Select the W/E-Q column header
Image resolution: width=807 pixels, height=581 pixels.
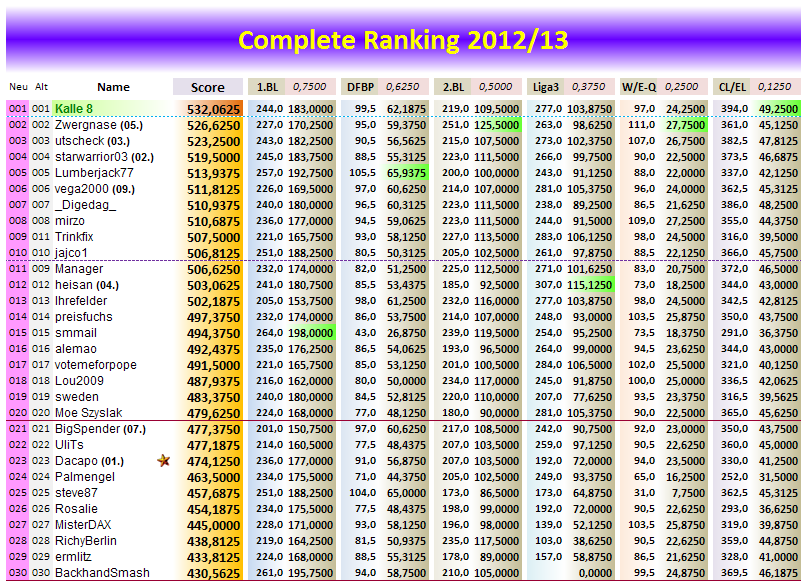point(639,87)
